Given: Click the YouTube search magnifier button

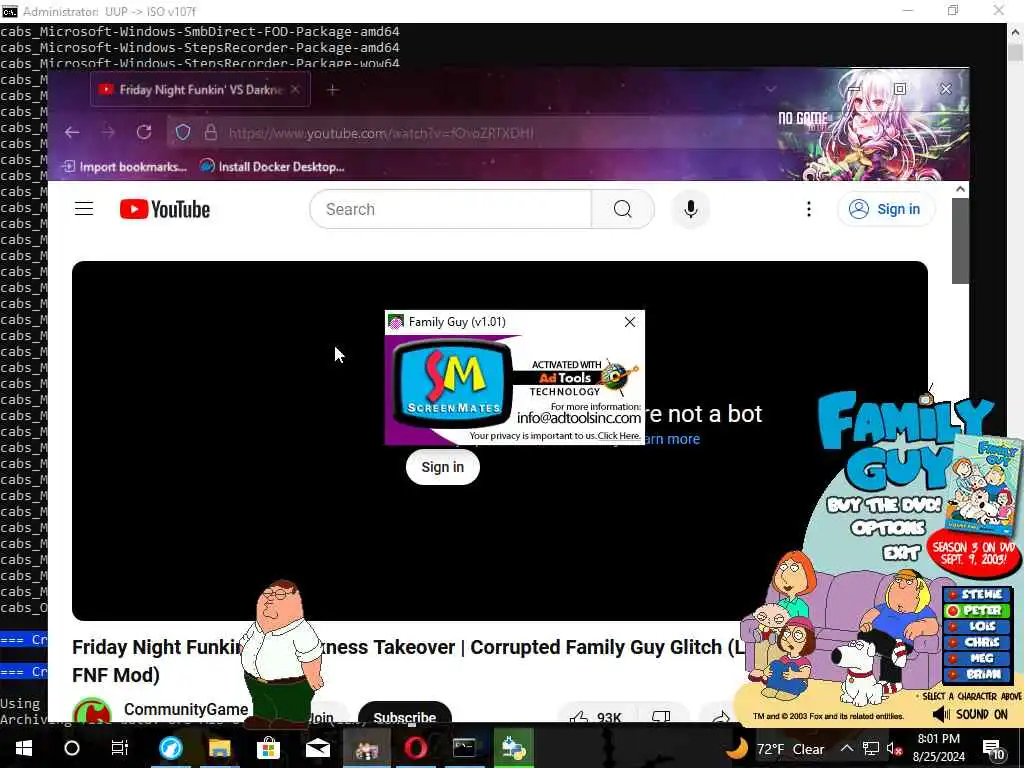Looking at the screenshot, I should click(x=622, y=209).
